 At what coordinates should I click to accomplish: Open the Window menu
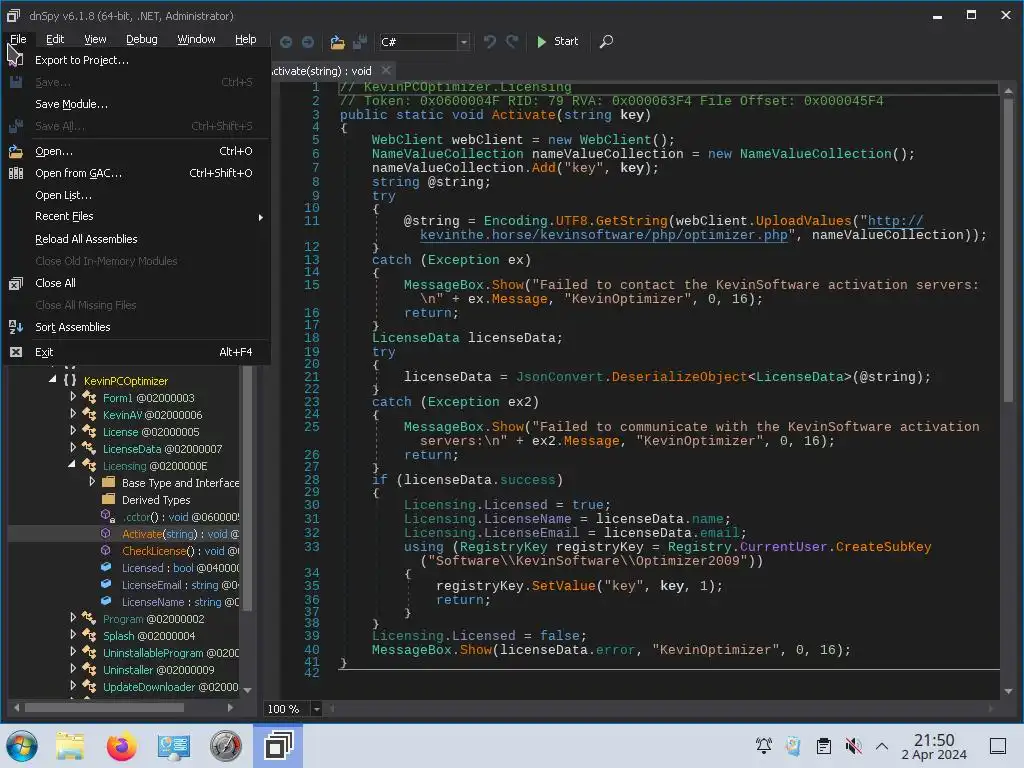(196, 39)
